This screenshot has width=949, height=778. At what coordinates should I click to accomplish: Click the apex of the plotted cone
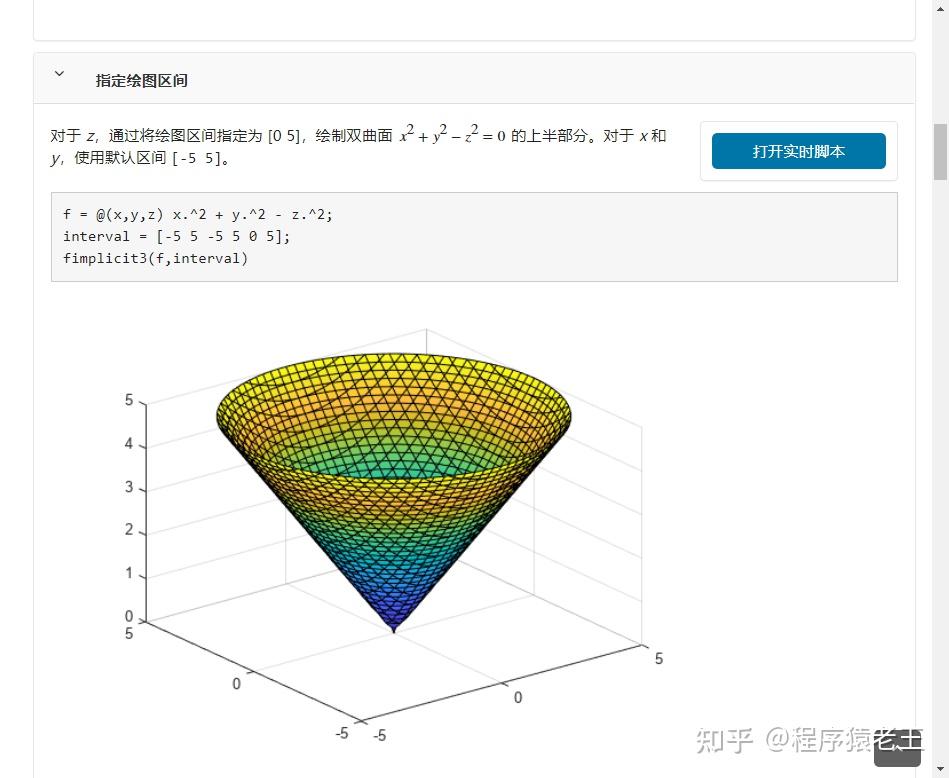click(x=393, y=630)
